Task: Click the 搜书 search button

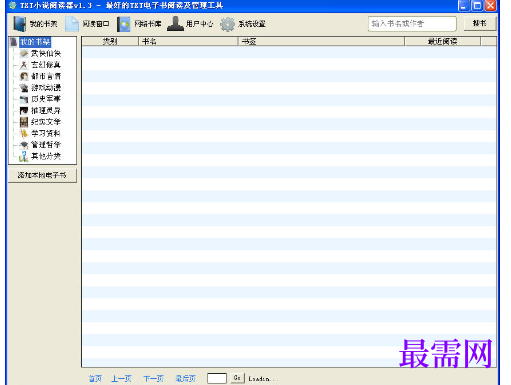Action: click(x=480, y=23)
